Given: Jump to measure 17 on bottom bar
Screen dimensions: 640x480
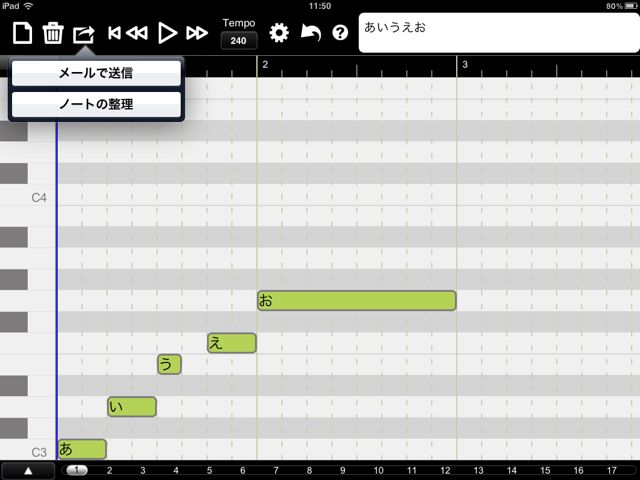Looking at the screenshot, I should (x=612, y=470).
